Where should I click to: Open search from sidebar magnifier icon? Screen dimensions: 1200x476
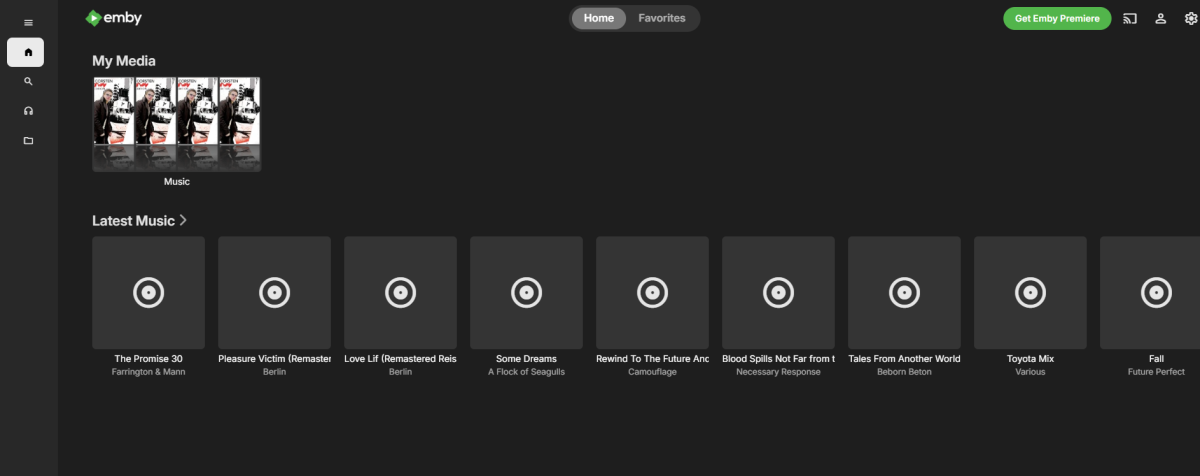click(x=28, y=82)
